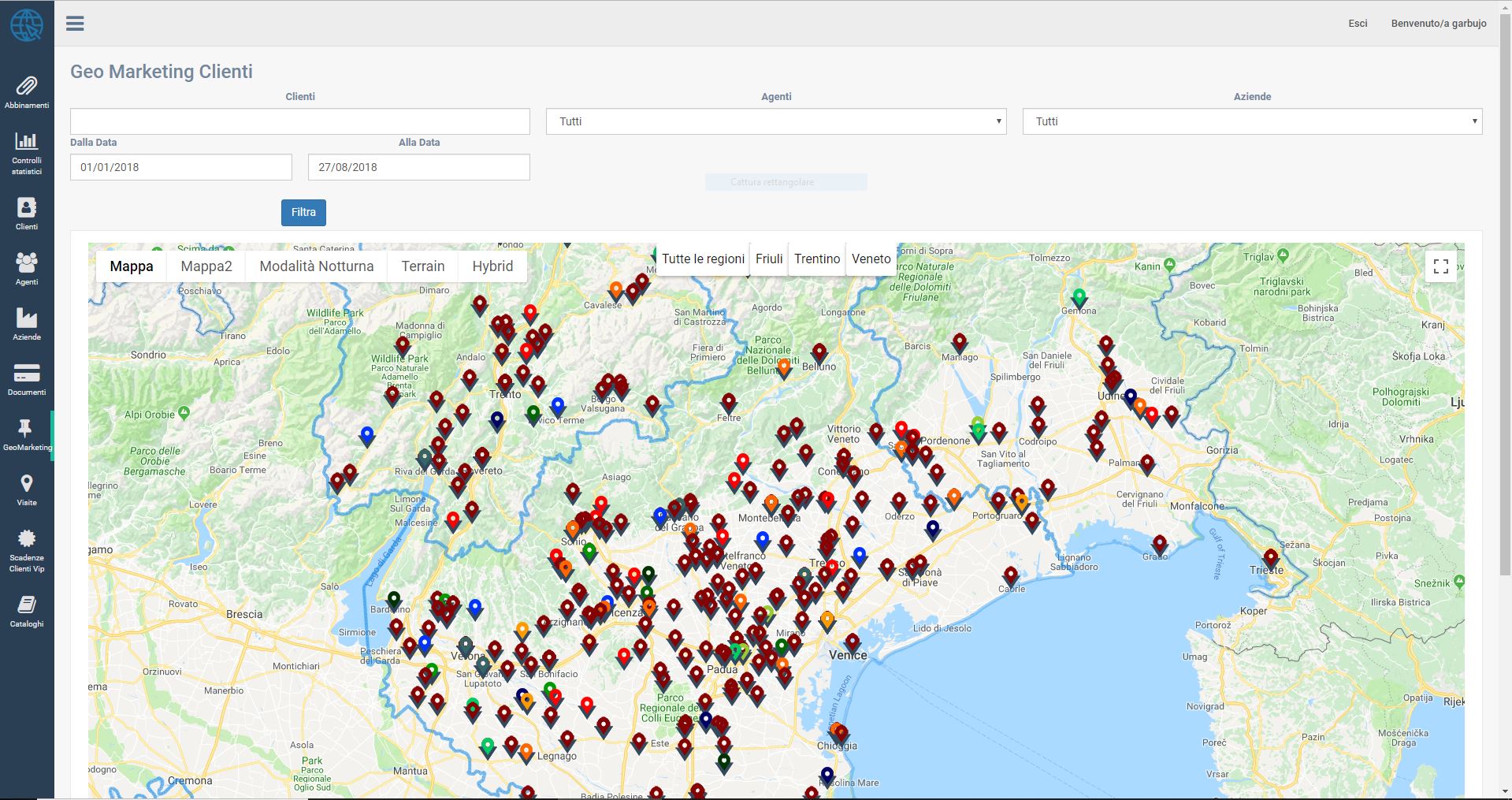
Task: Click the Esci logout link
Action: coord(1358,24)
